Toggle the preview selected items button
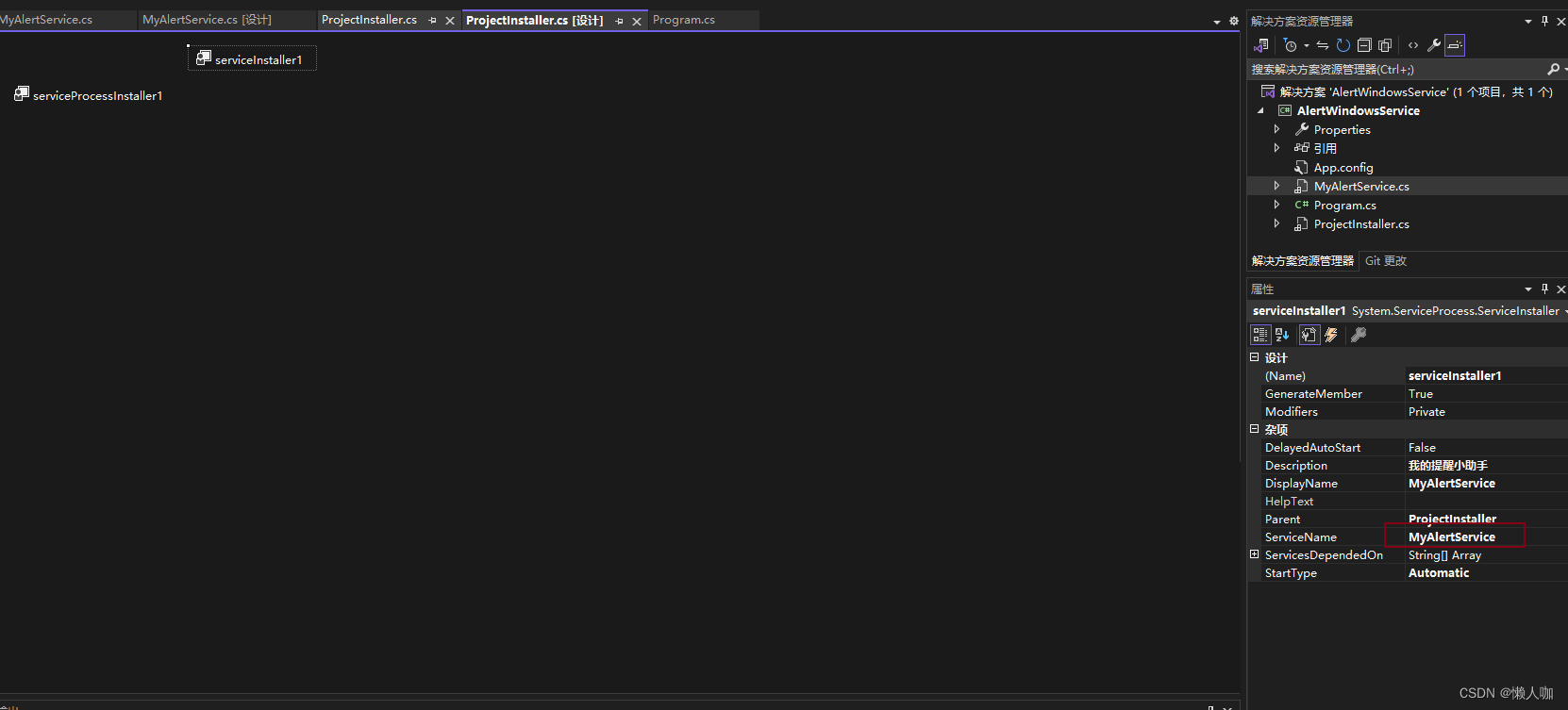The image size is (1568, 710). pos(1455,45)
